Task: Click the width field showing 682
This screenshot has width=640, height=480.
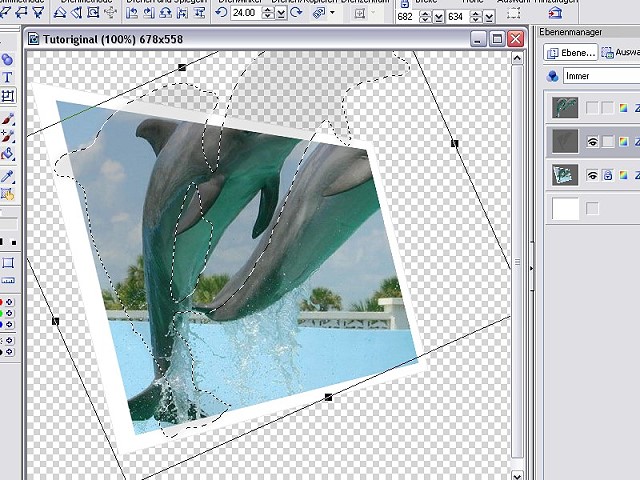Action: (x=407, y=17)
